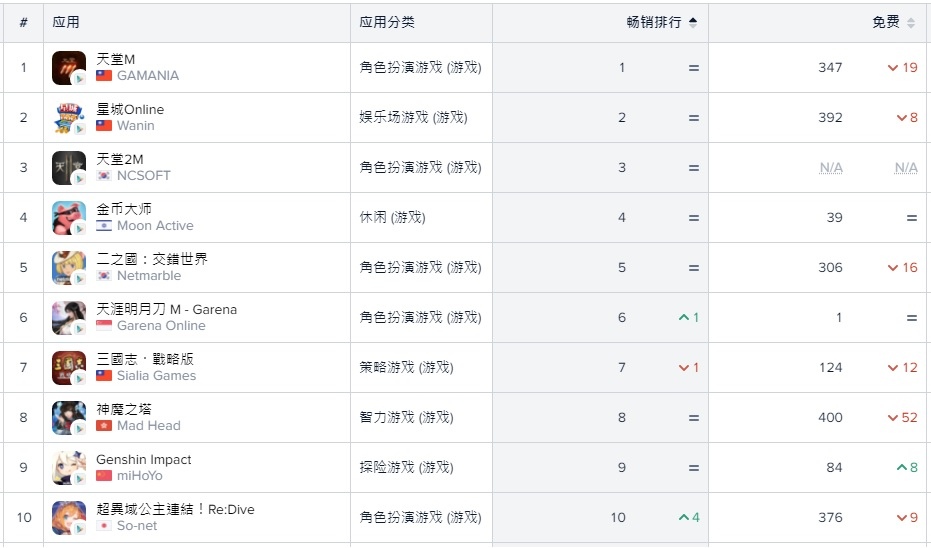The width and height of the screenshot is (931, 548).
Task: Sort by 畅销排行 column arrows
Action: (692, 23)
